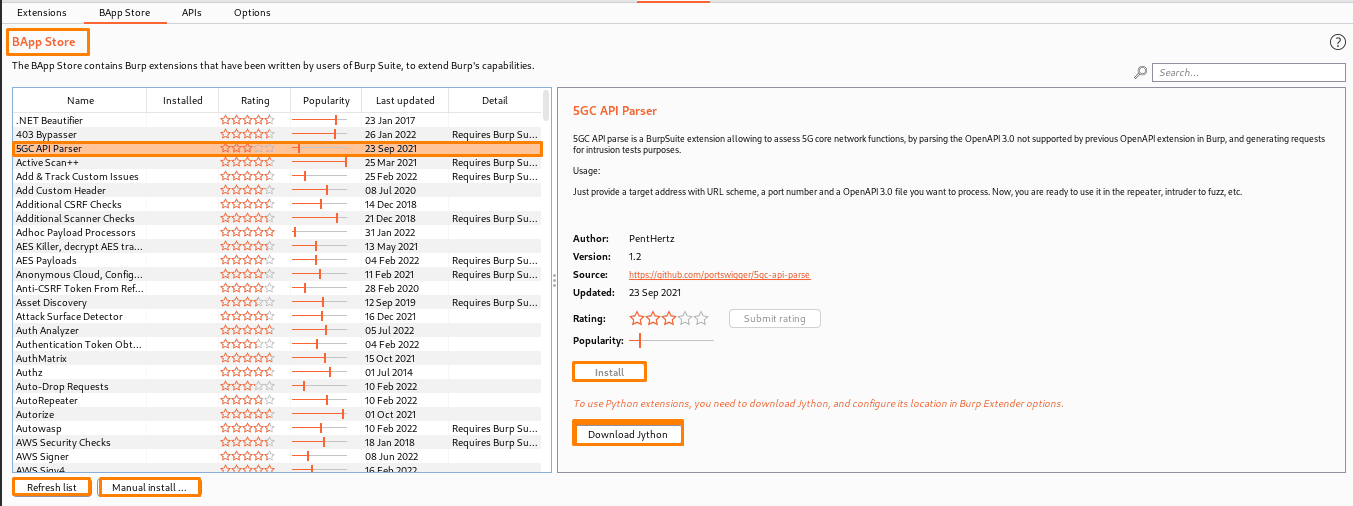Select the Add Custom Header extension
The height and width of the screenshot is (506, 1353).
tap(277, 190)
